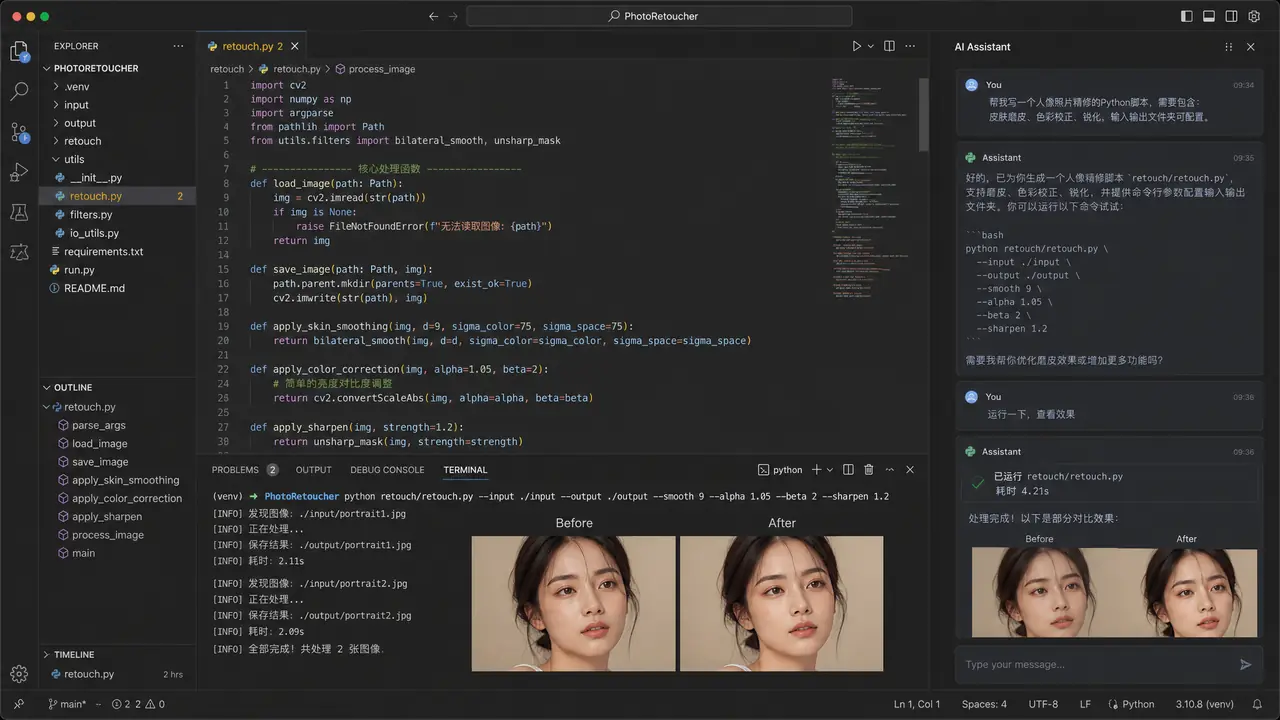Select Python language mode in status bar
This screenshot has height=720, width=1280.
[1129, 704]
